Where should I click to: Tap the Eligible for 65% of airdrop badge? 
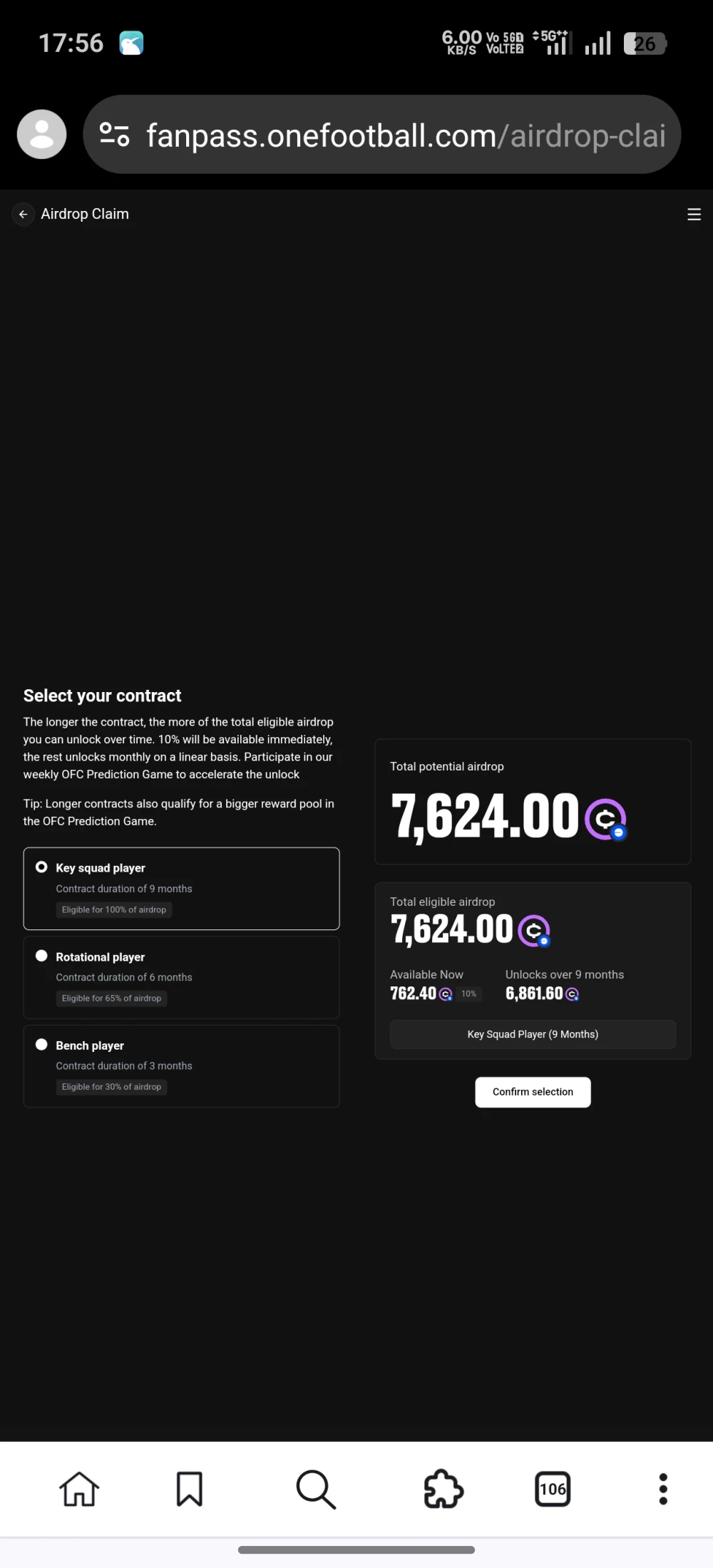pyautogui.click(x=111, y=999)
